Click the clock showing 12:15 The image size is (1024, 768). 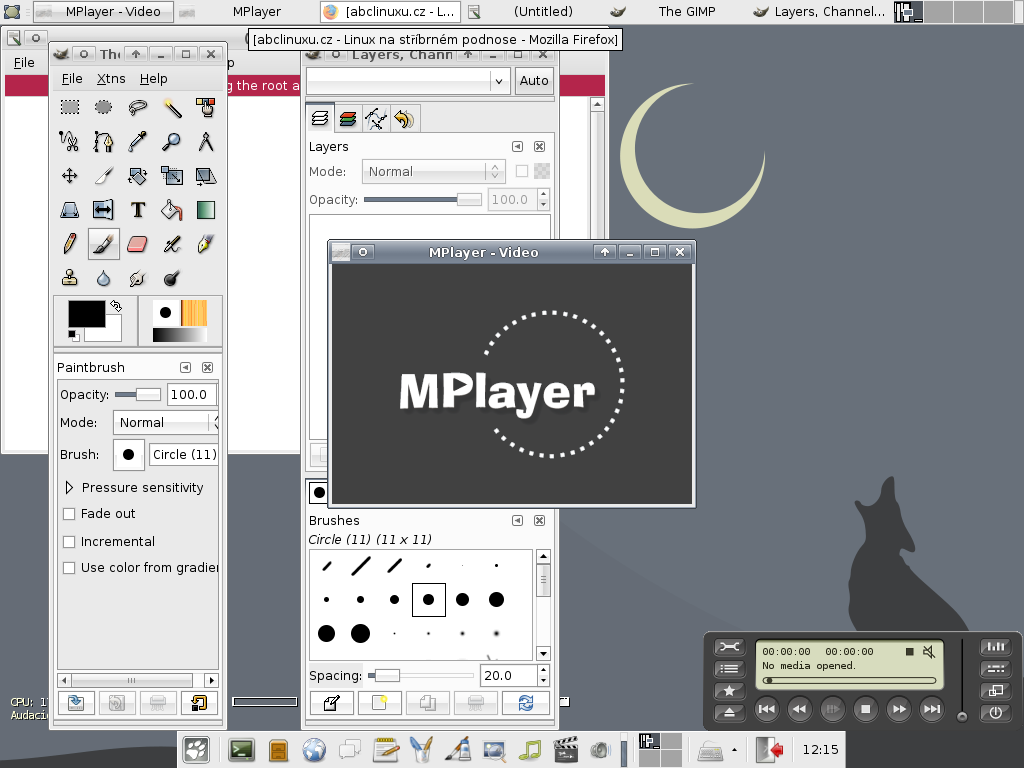click(x=820, y=750)
